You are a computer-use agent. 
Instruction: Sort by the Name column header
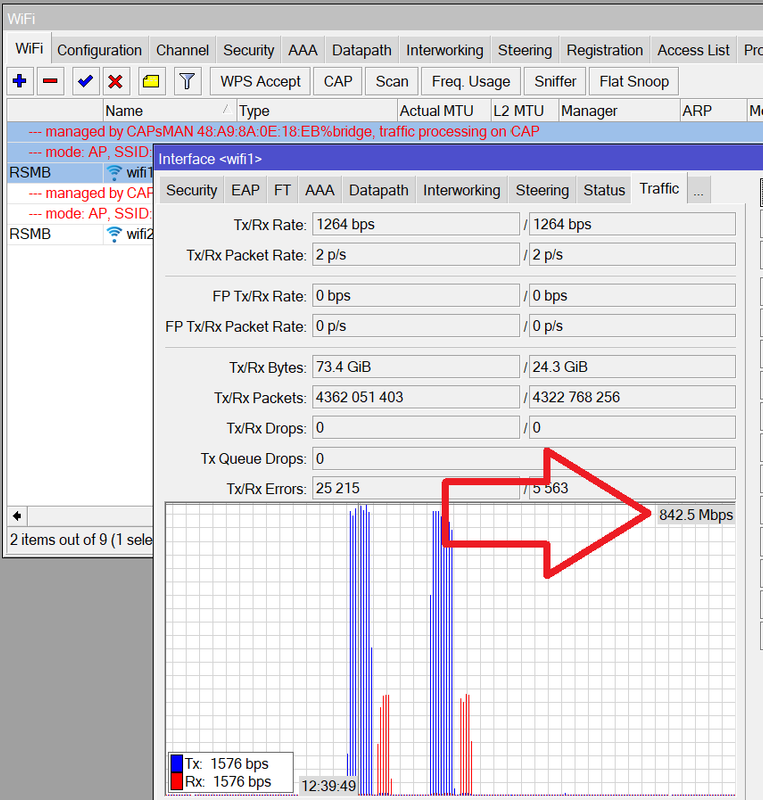click(x=168, y=111)
